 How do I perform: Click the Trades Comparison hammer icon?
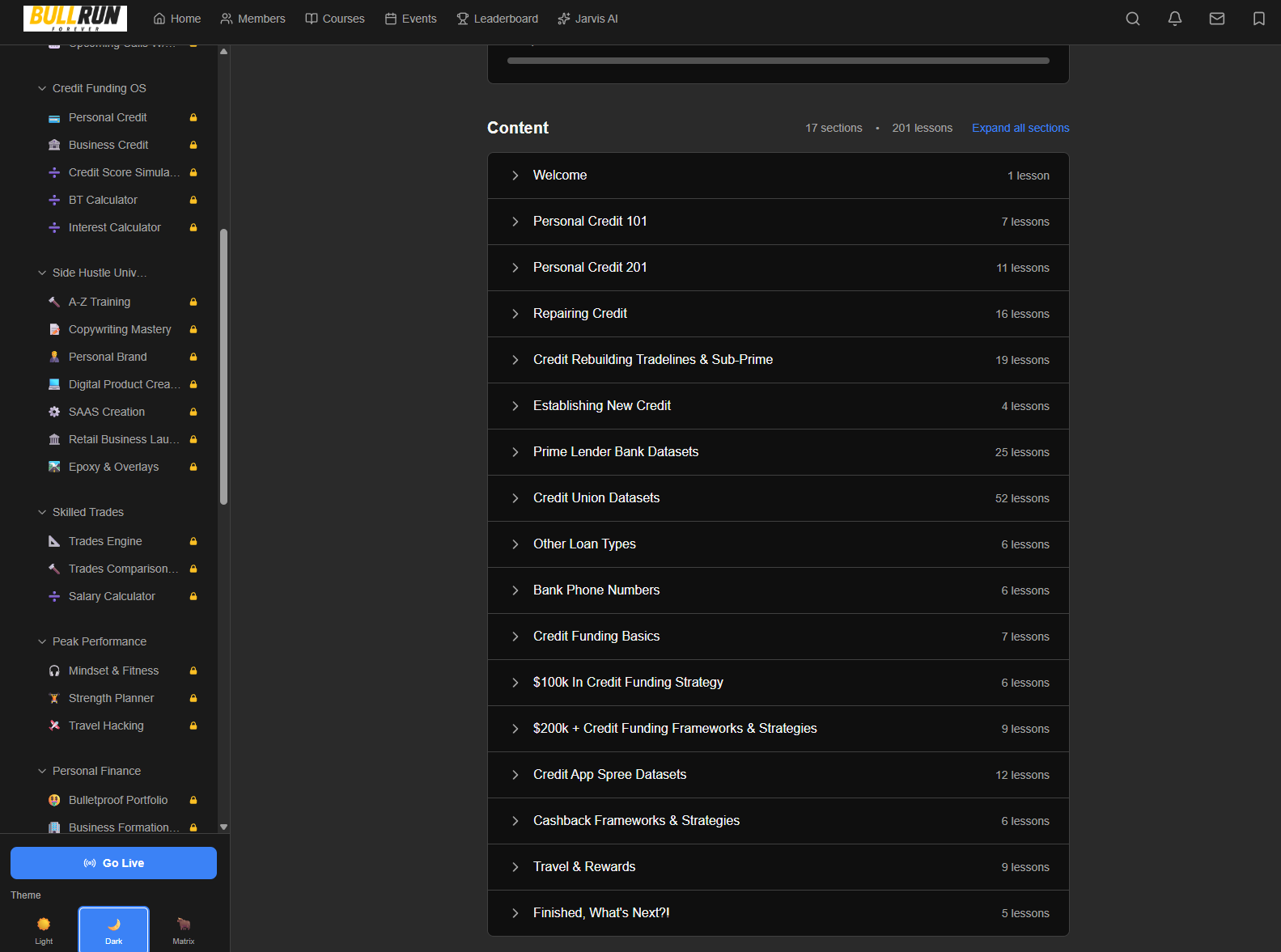pyautogui.click(x=54, y=569)
